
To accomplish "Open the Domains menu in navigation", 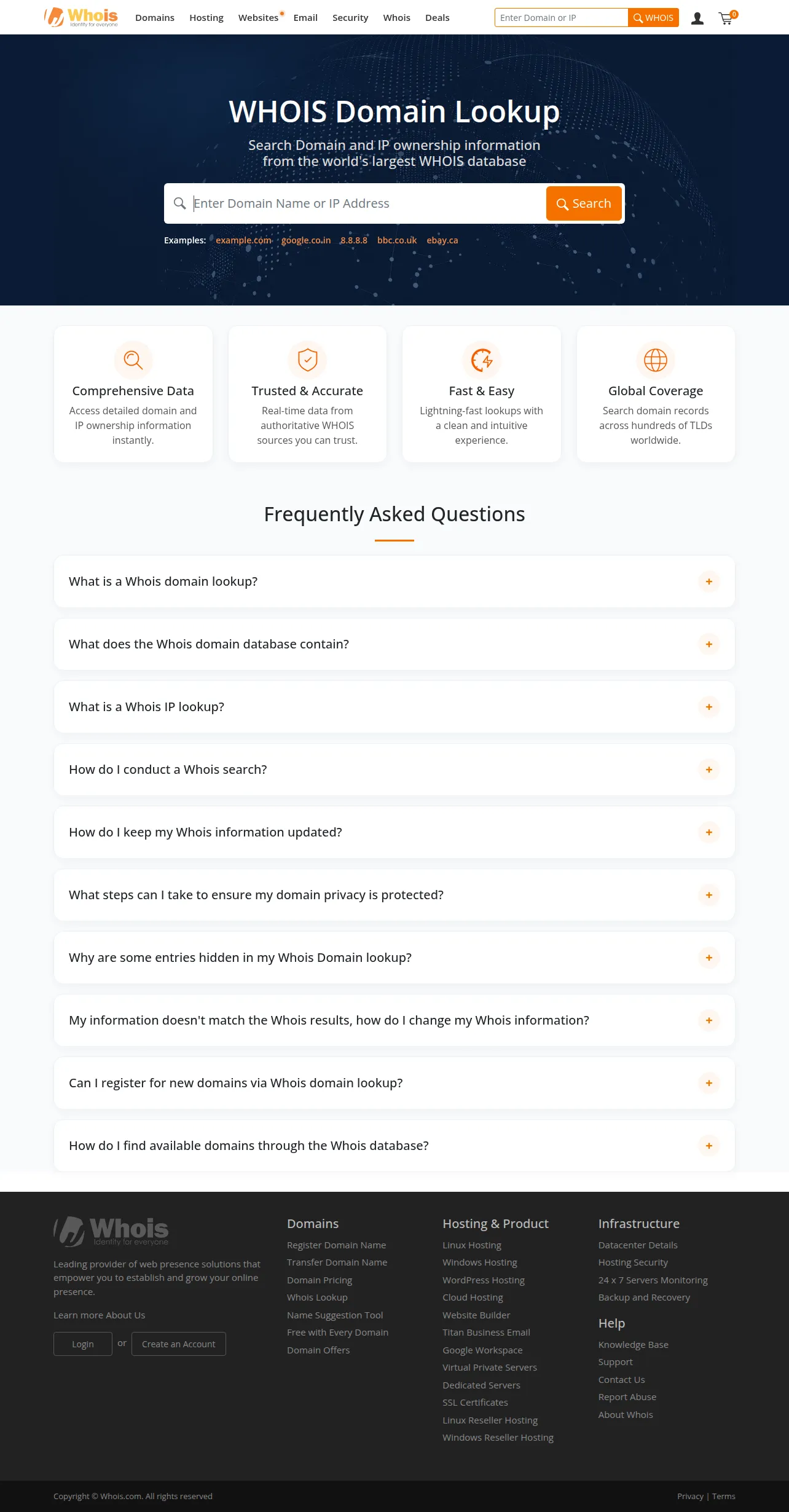I will 155,18.
